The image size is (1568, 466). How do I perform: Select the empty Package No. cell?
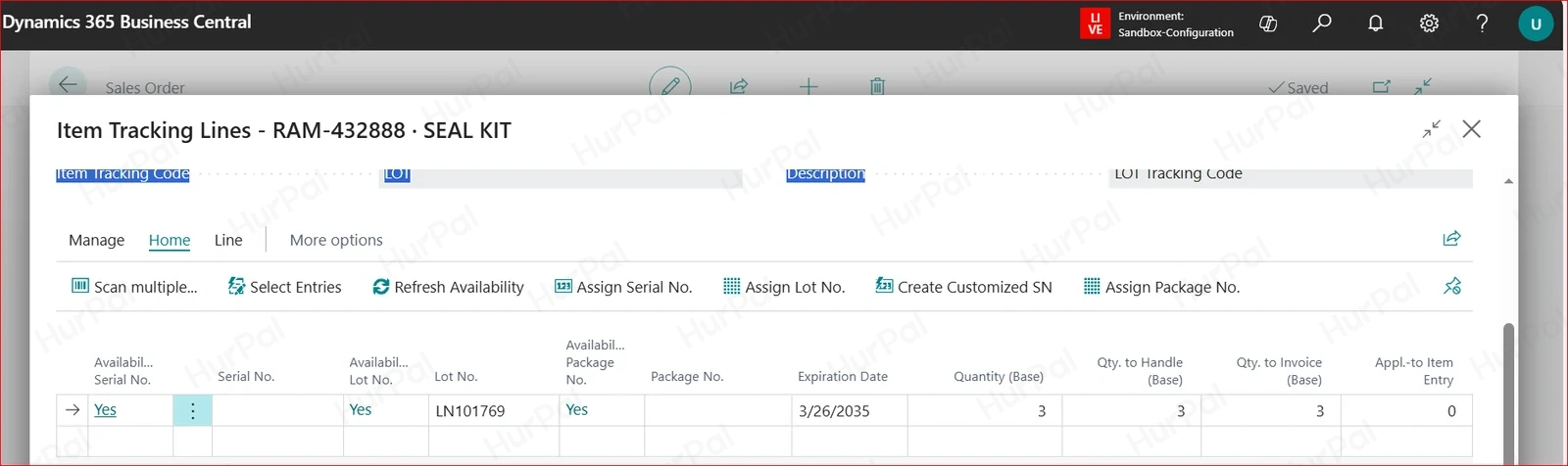(x=717, y=410)
